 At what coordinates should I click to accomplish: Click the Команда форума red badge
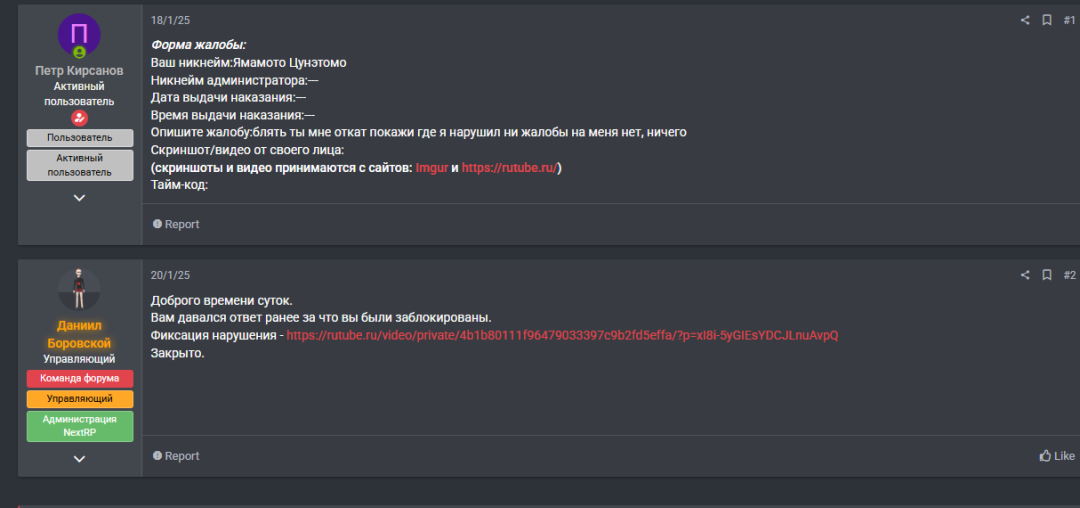(80, 378)
